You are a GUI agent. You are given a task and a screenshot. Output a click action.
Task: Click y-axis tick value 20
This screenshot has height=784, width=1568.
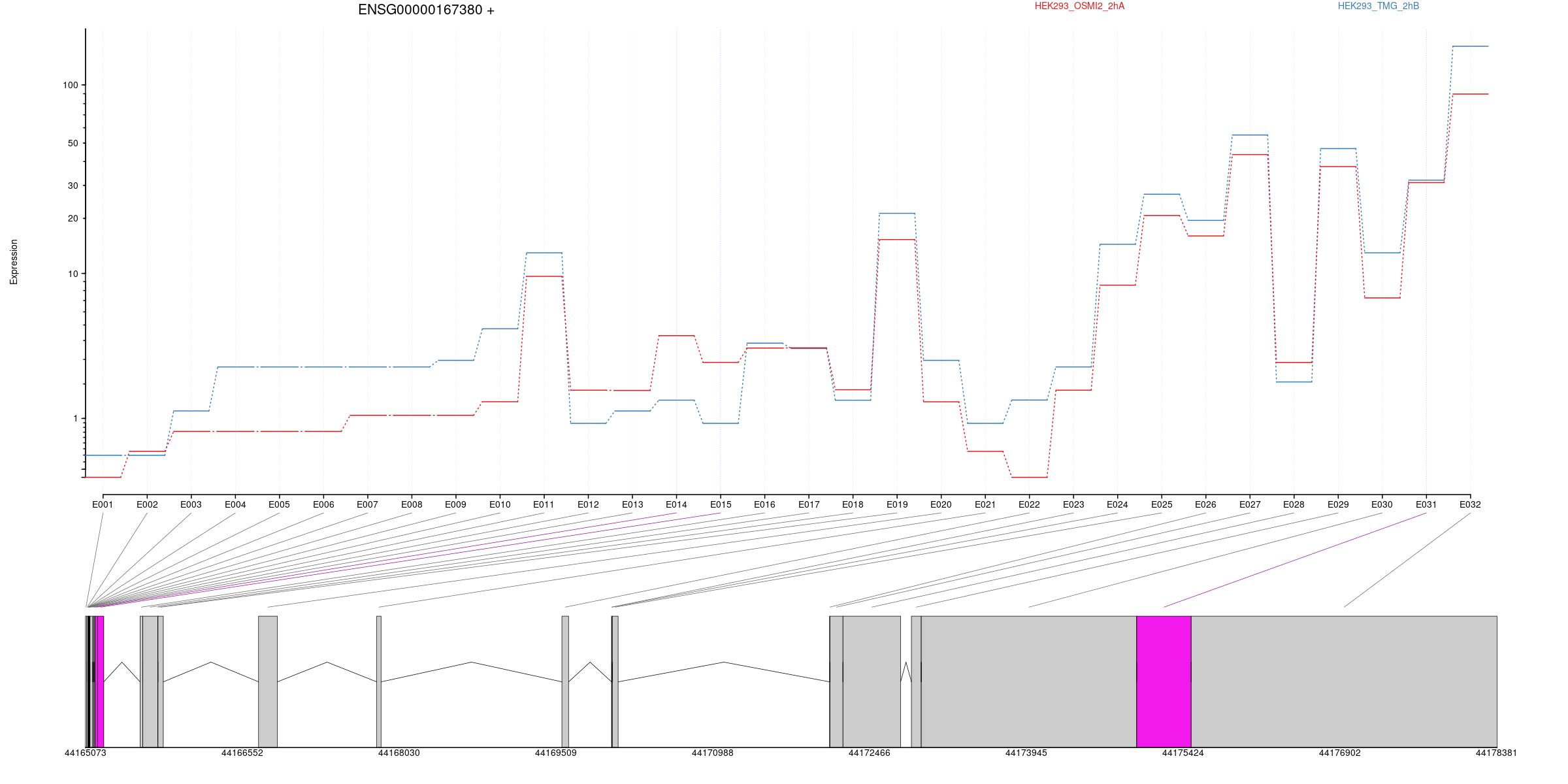[73, 218]
